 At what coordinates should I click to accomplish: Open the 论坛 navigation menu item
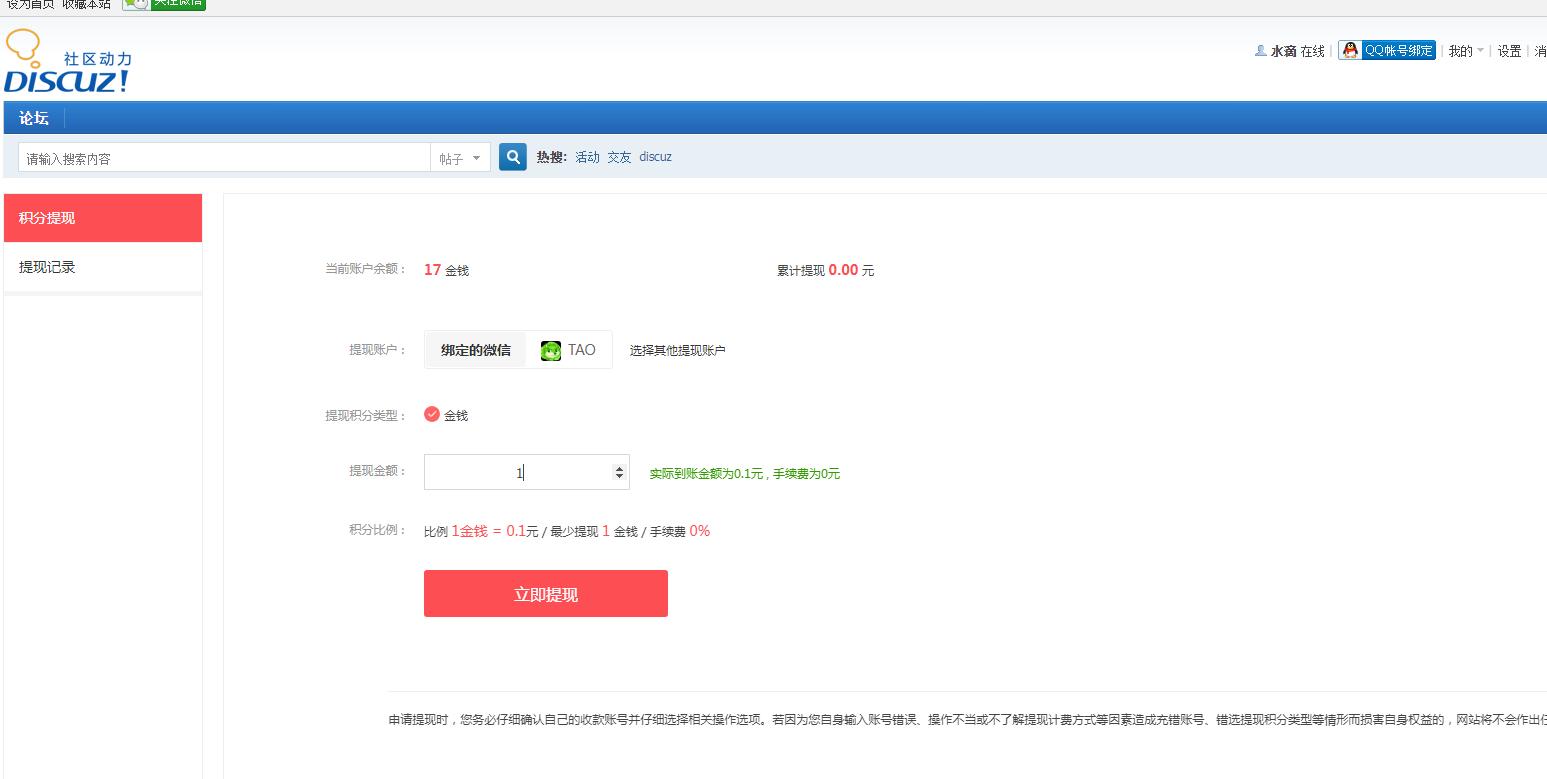tap(34, 118)
